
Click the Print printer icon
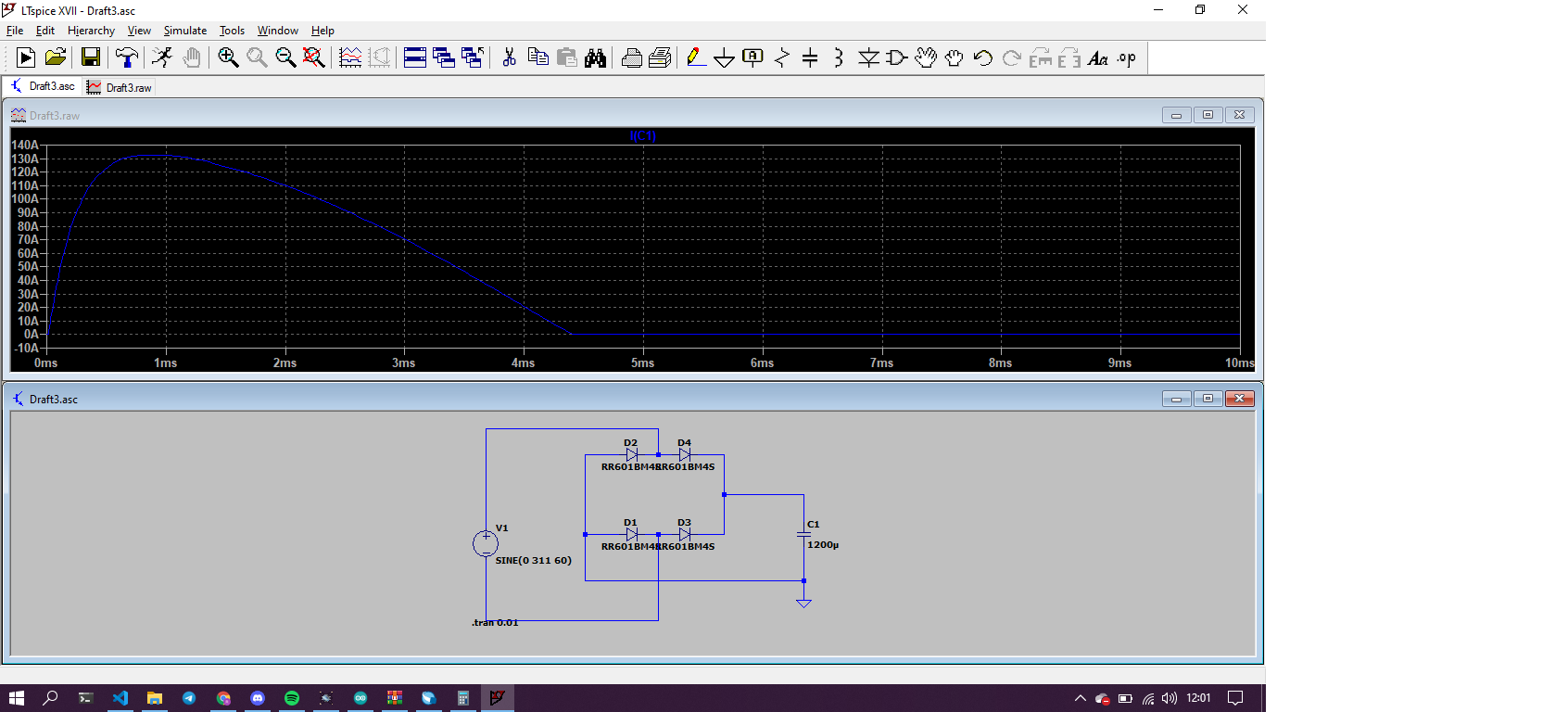point(631,57)
